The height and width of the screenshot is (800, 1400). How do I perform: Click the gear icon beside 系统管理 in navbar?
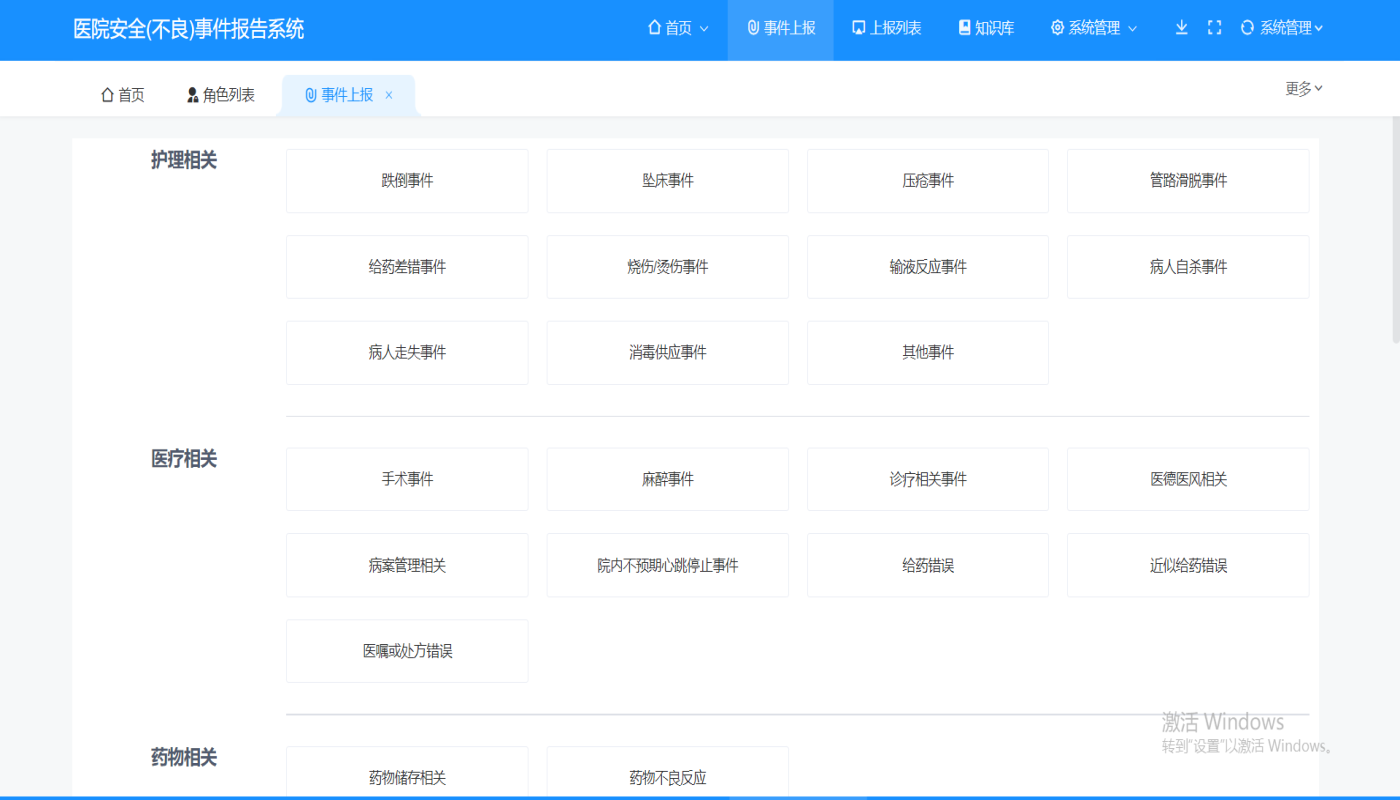1056,28
